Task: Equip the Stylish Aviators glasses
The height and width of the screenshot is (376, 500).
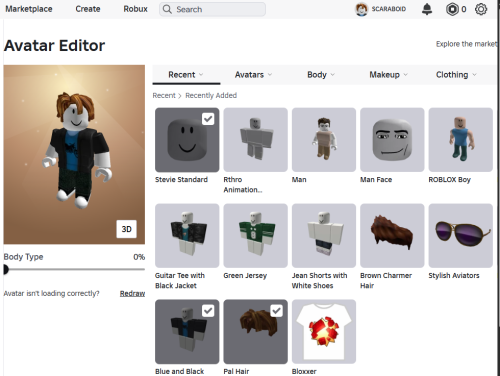Action: (460, 236)
